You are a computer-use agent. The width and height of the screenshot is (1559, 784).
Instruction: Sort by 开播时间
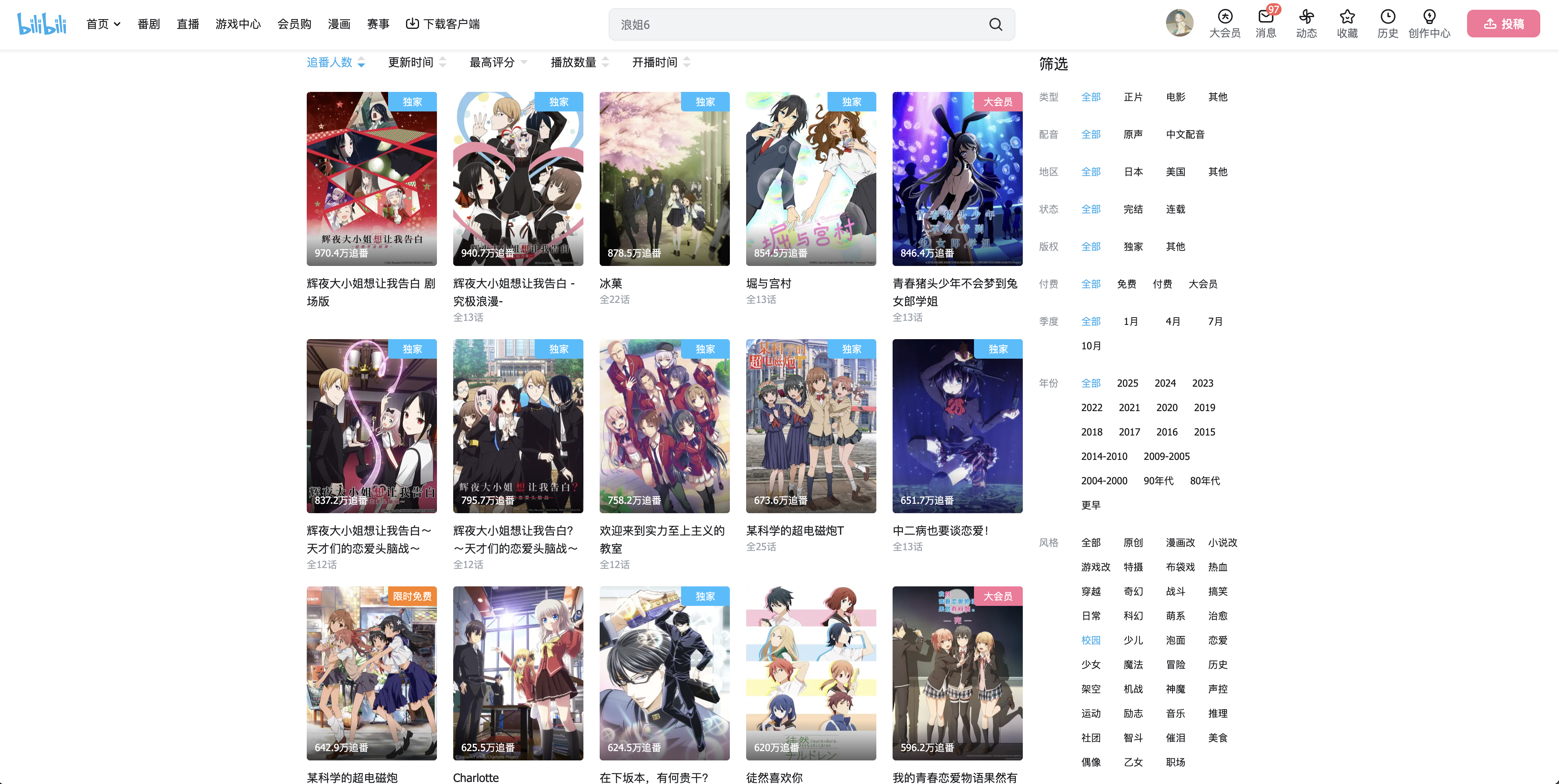click(661, 62)
